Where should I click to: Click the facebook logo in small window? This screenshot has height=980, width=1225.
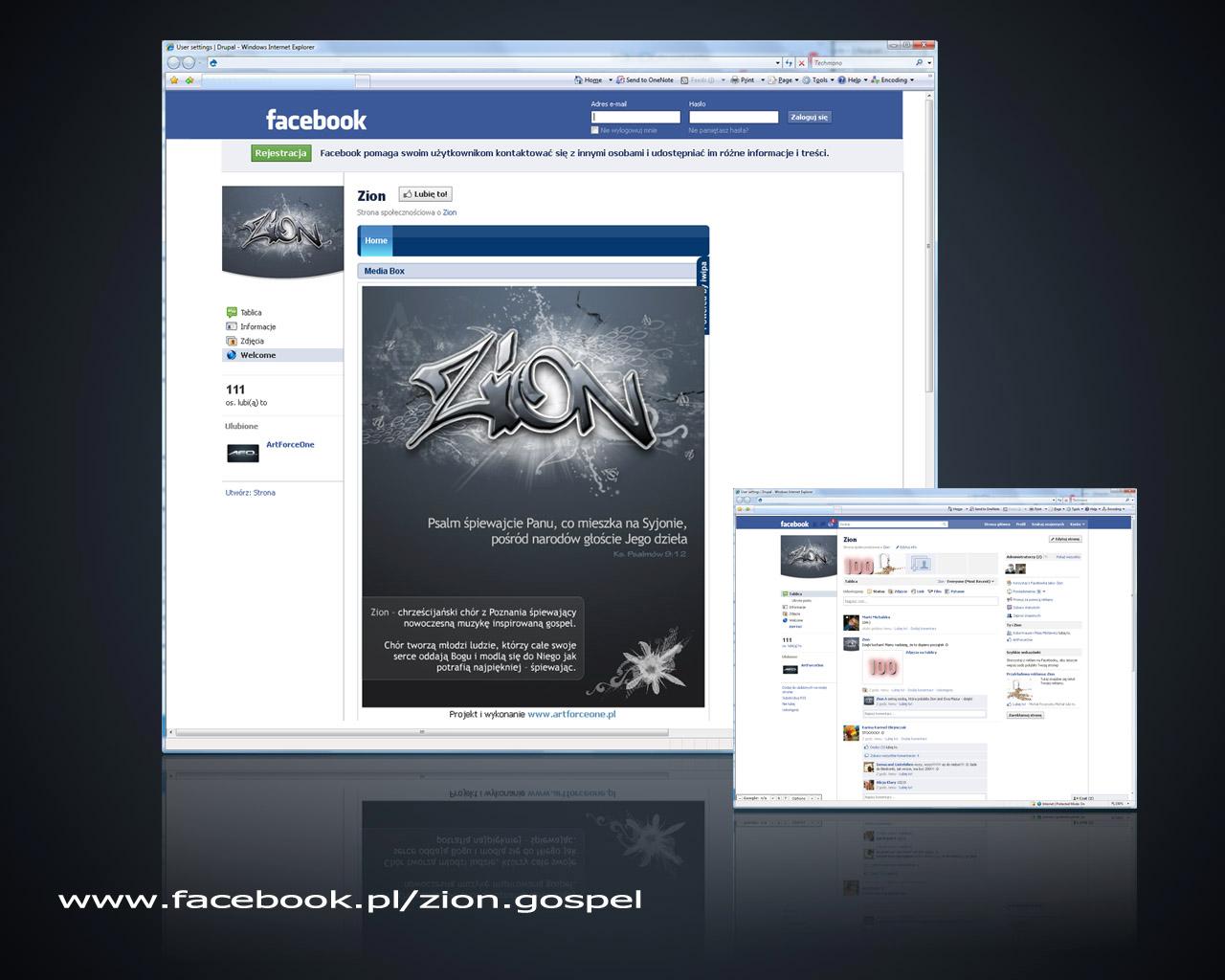(794, 524)
